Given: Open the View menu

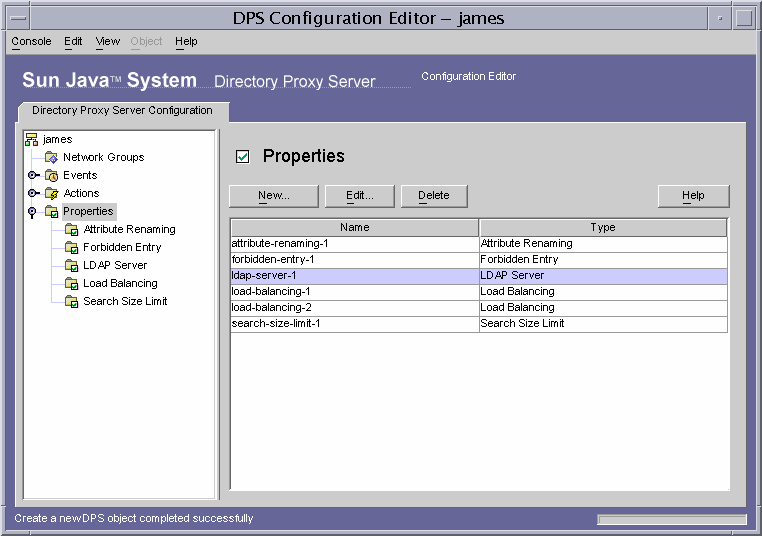Looking at the screenshot, I should point(107,41).
